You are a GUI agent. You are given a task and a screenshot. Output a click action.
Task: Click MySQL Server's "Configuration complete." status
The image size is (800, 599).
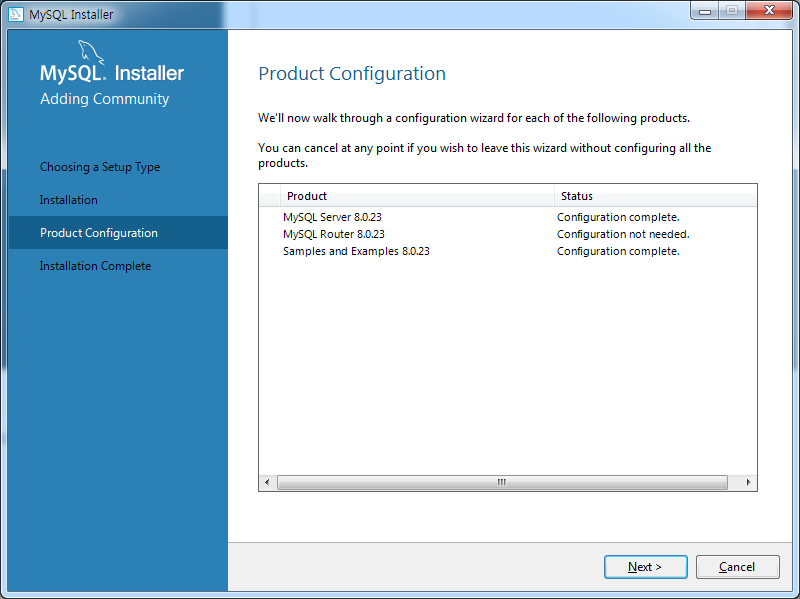(618, 217)
